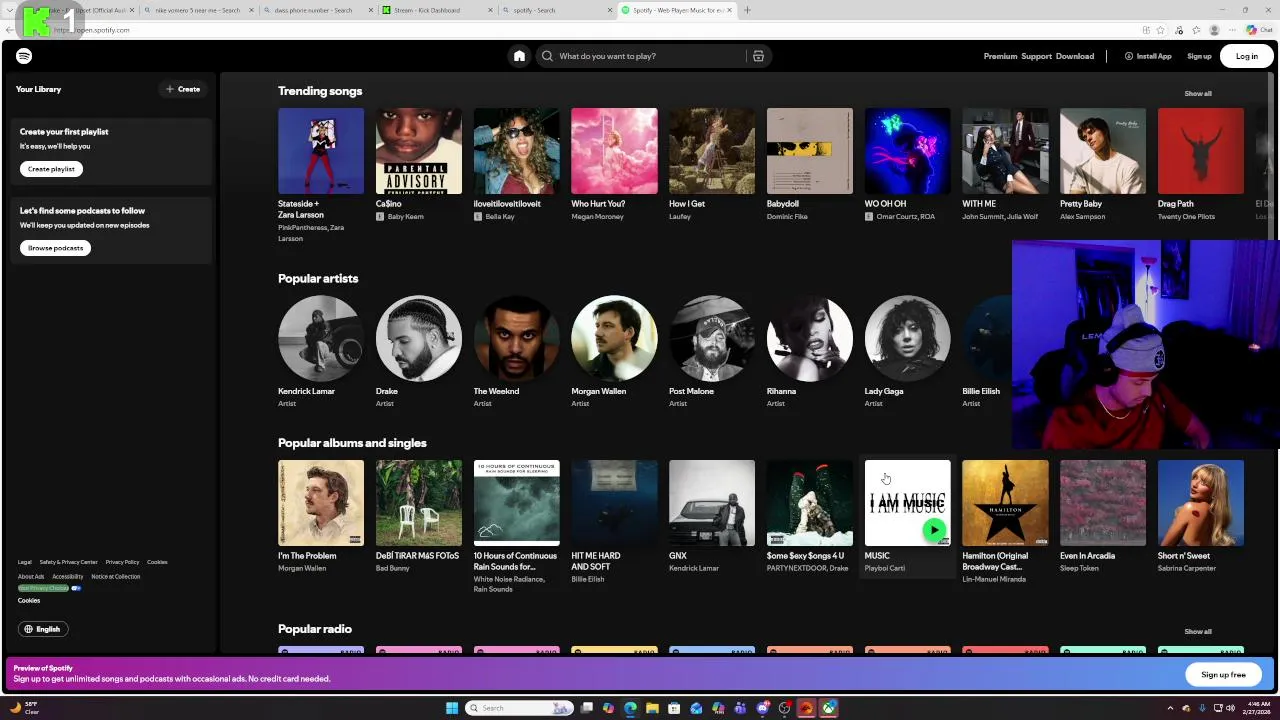Screen dimensions: 1280x720
Task: Click the Spotify logo icon
Action: (24, 56)
